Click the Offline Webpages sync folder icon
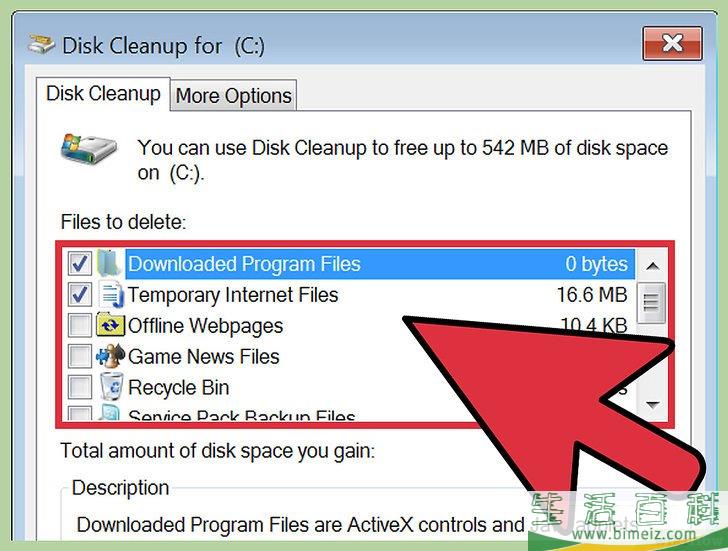The width and height of the screenshot is (728, 551). point(110,325)
